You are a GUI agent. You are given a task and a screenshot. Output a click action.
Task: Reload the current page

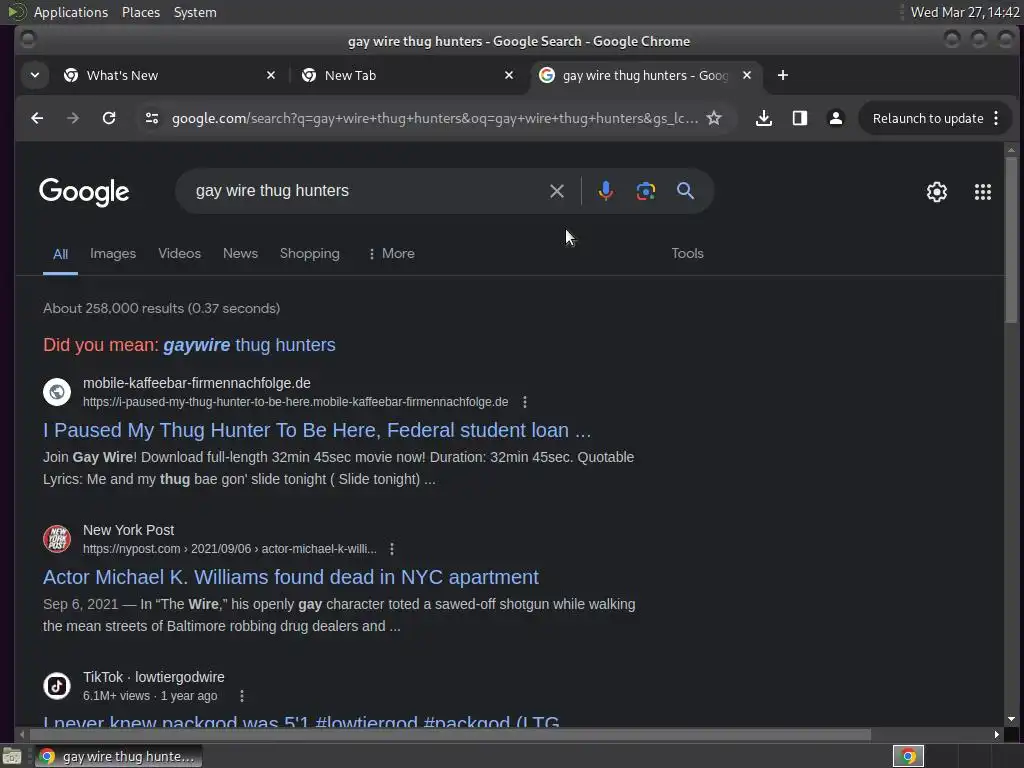coord(109,118)
